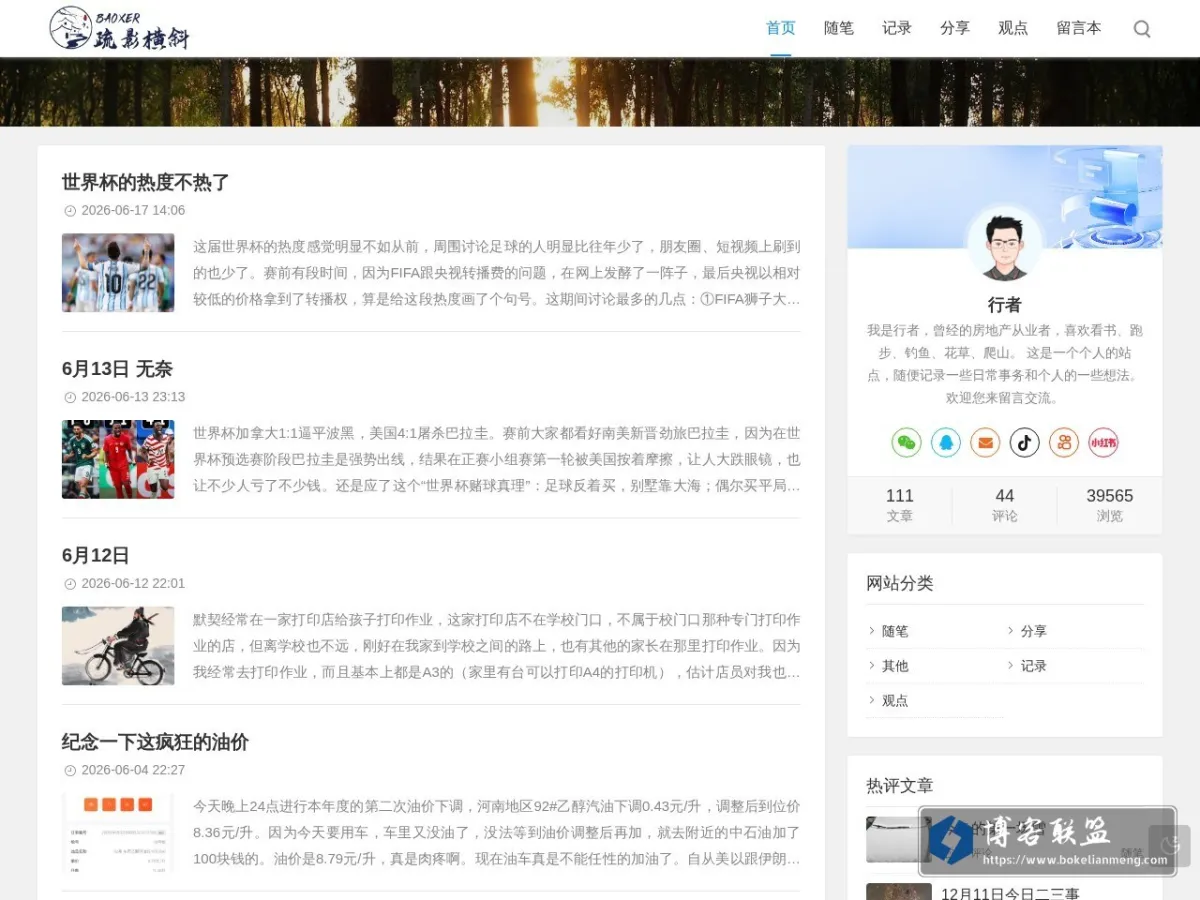Open the 记录 nav menu item
Image resolution: width=1200 pixels, height=900 pixels.
[x=897, y=28]
